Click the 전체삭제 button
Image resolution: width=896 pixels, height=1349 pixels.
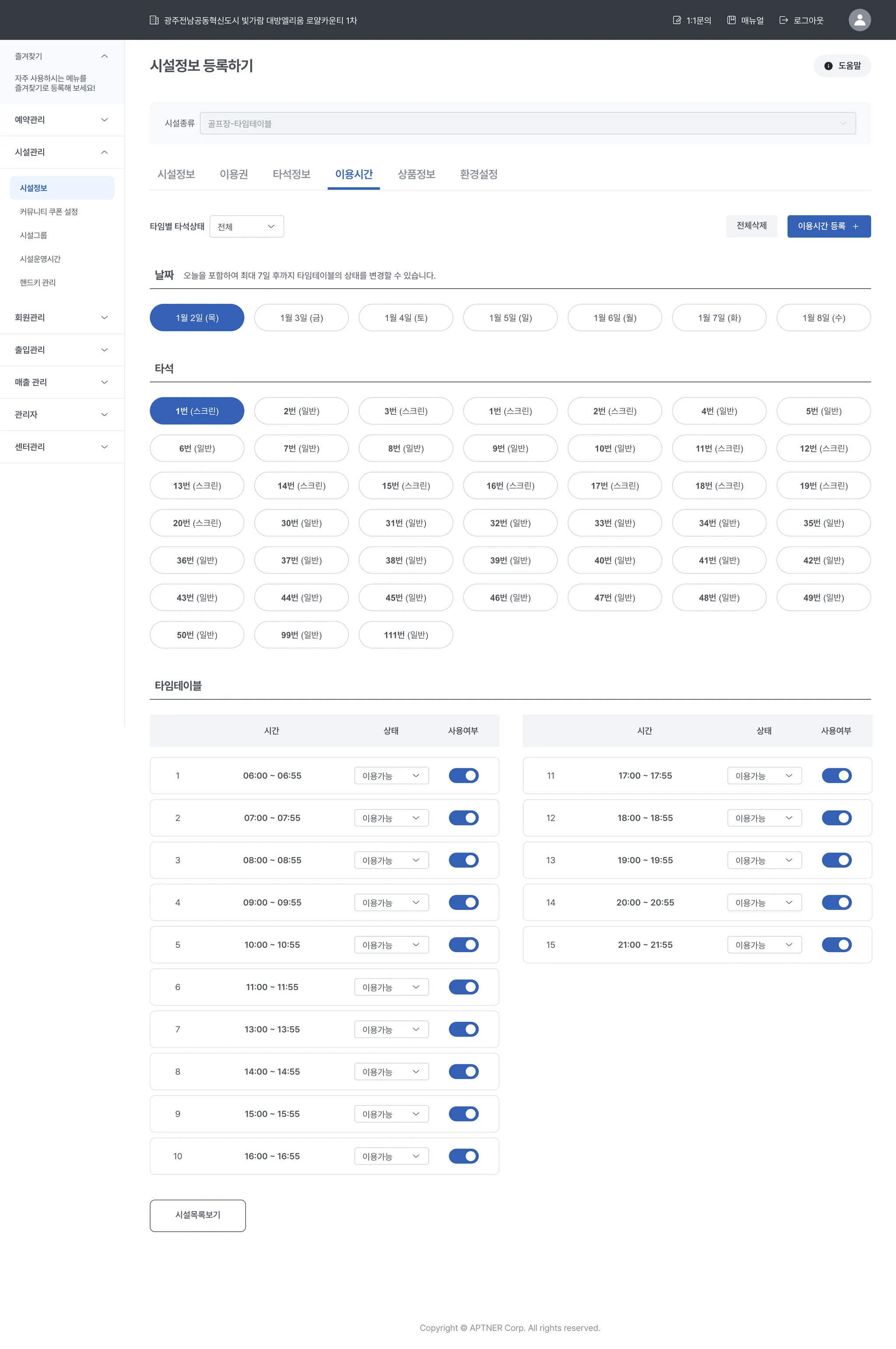click(751, 226)
